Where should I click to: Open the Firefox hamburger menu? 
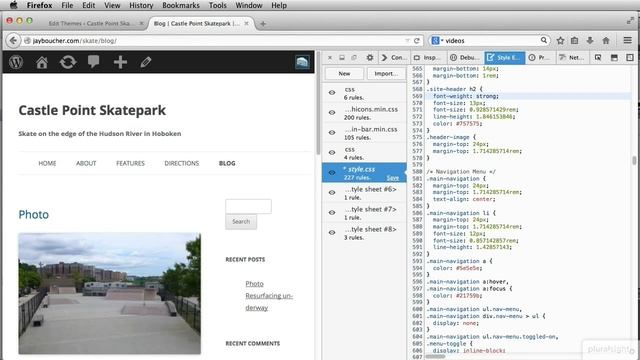click(627, 40)
